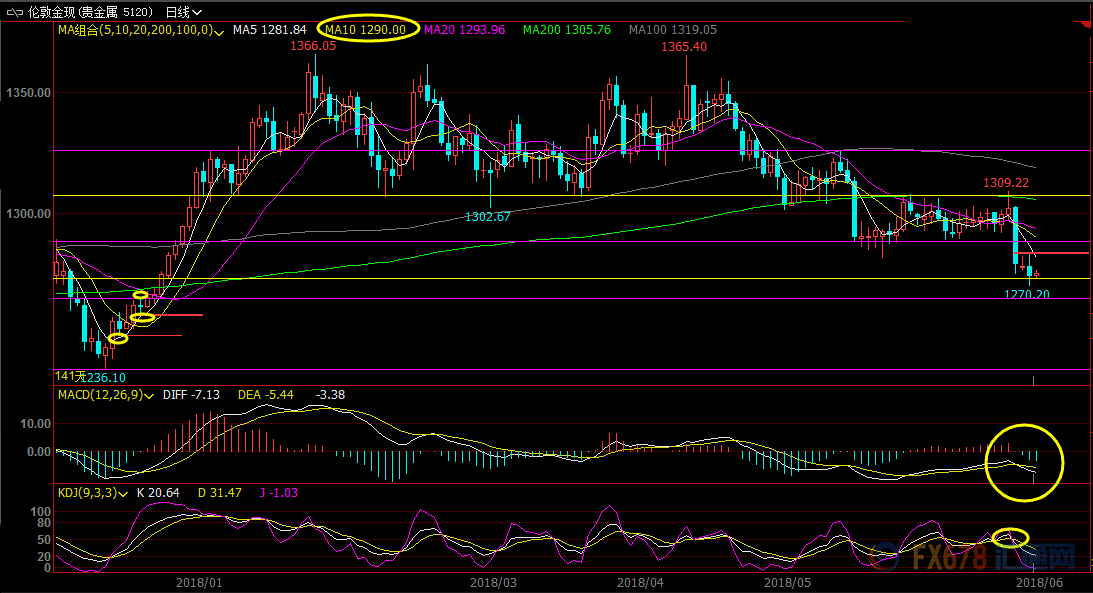The height and width of the screenshot is (593, 1093).
Task: Click the DIFF -7.13 value label
Action: [x=191, y=395]
